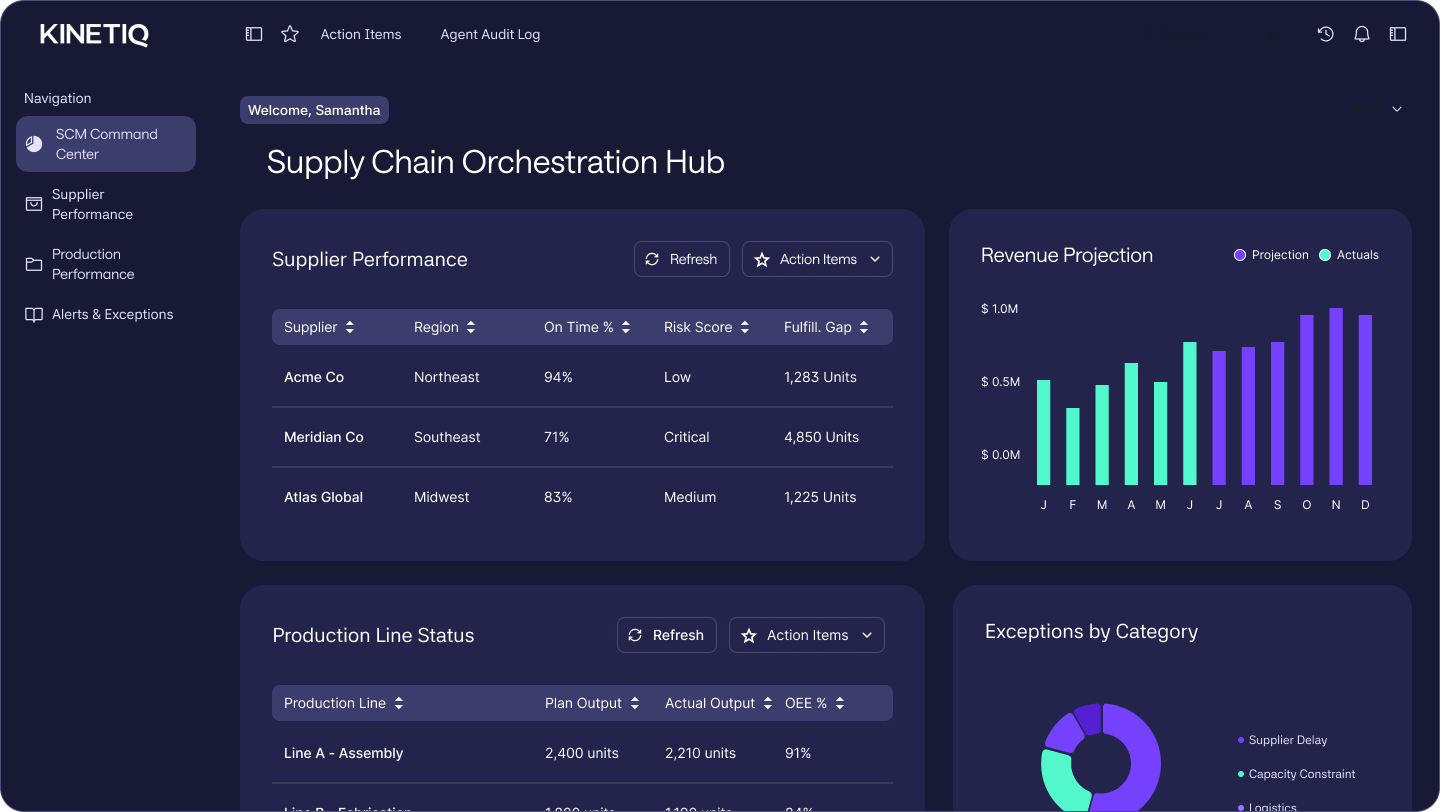Click the Supplier Performance inbox icon
Screen dimensions: 1440x812
coord(34,204)
